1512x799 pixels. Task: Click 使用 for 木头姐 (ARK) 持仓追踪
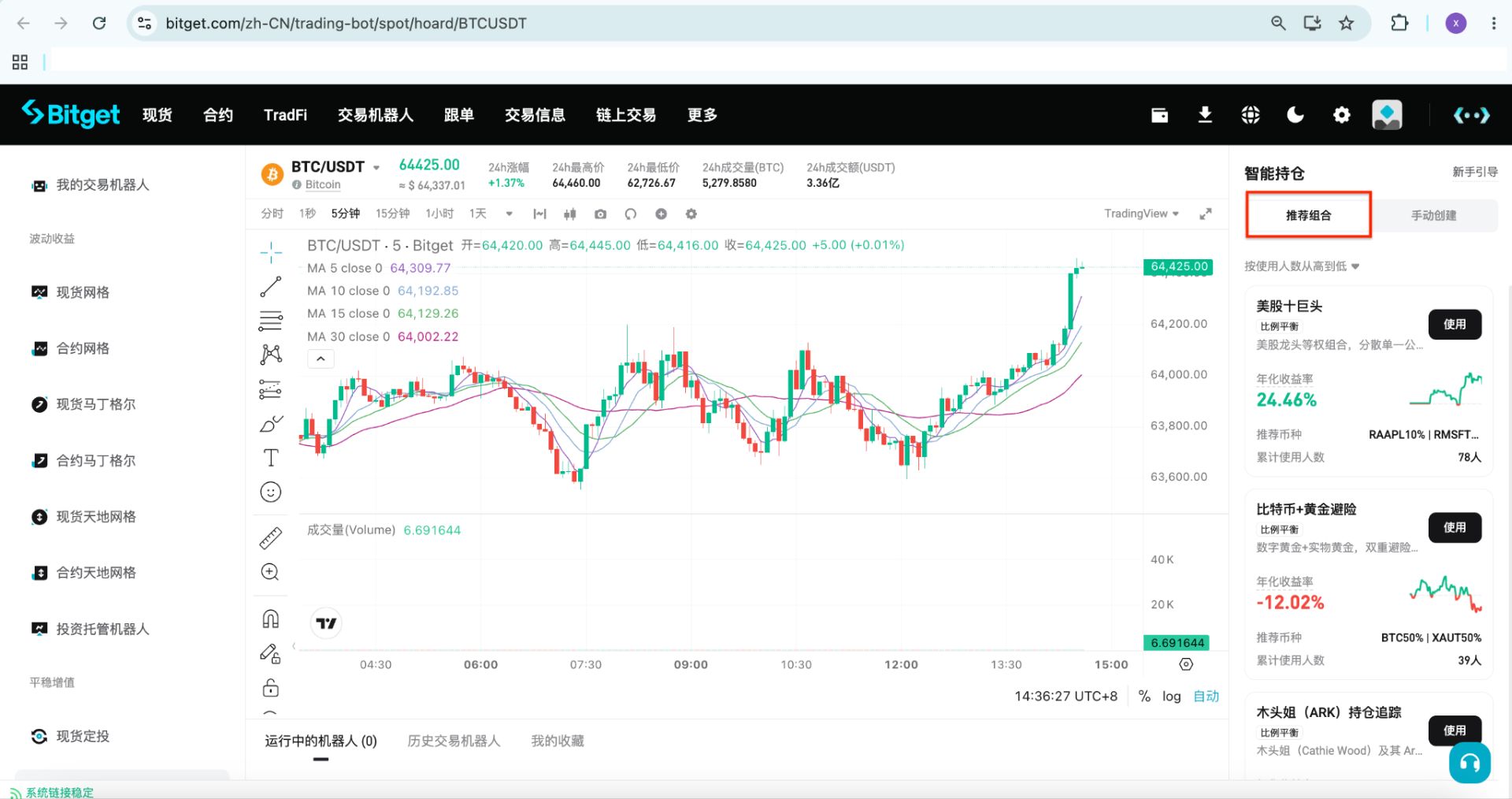pyautogui.click(x=1455, y=730)
